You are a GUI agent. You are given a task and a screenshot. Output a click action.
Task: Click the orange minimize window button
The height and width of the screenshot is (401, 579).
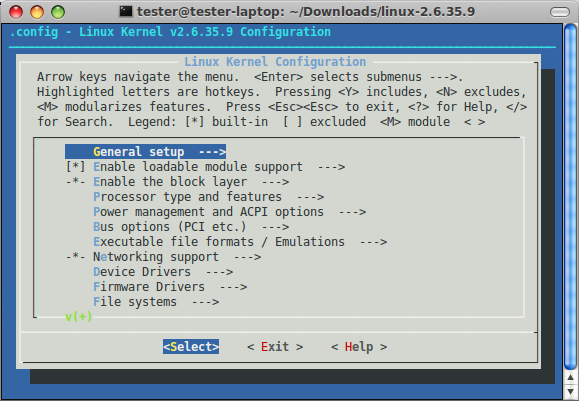(x=37, y=12)
